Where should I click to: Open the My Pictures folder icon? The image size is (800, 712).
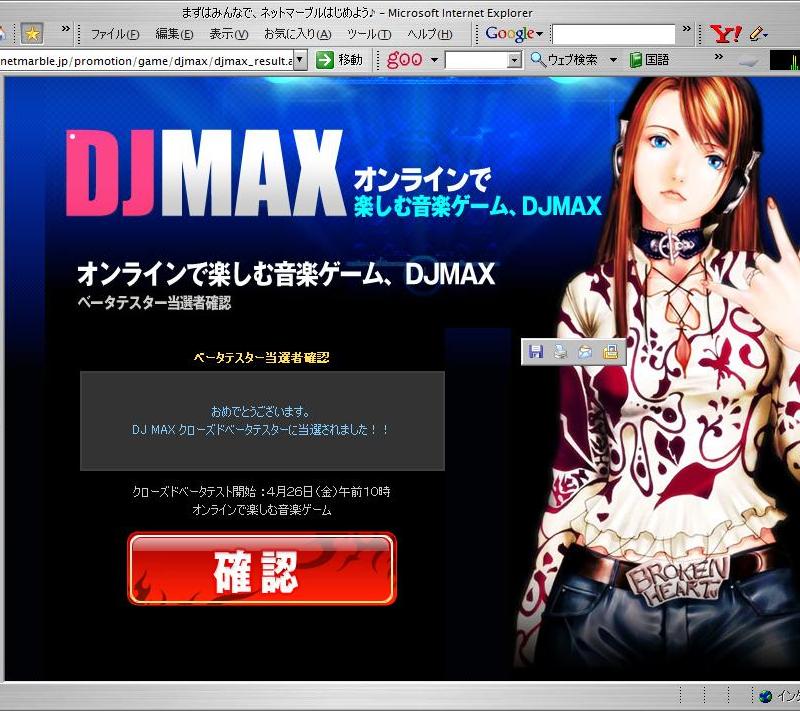(610, 351)
